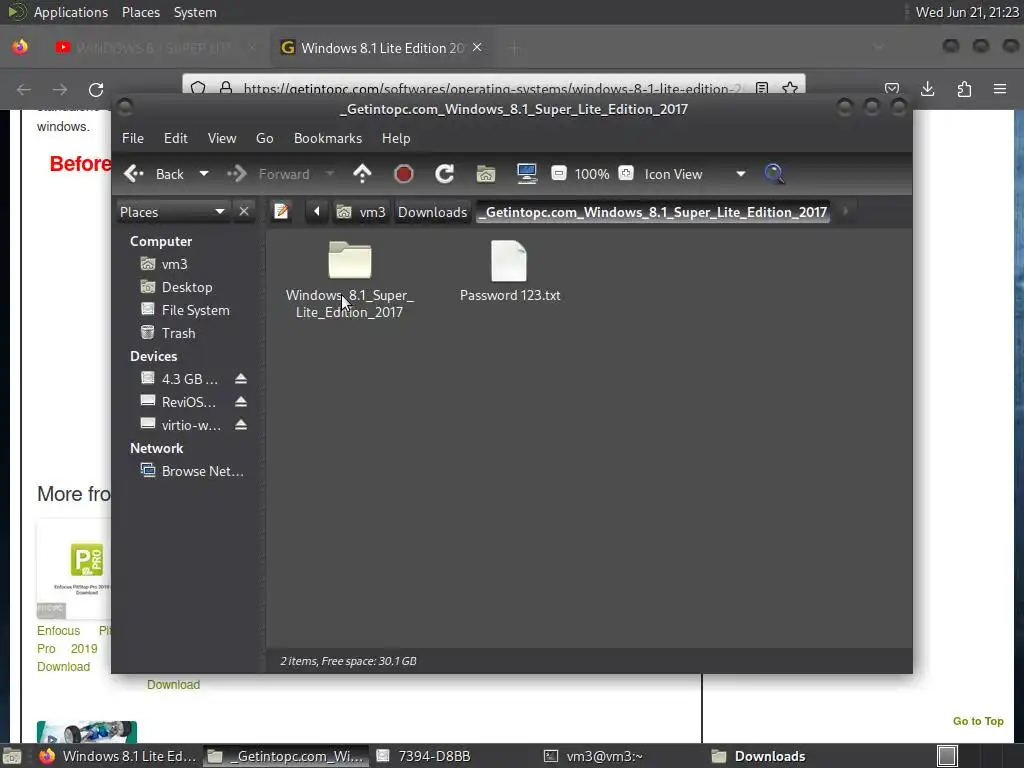Open the Enfocus PitStop Pro thumbnail

point(74,569)
